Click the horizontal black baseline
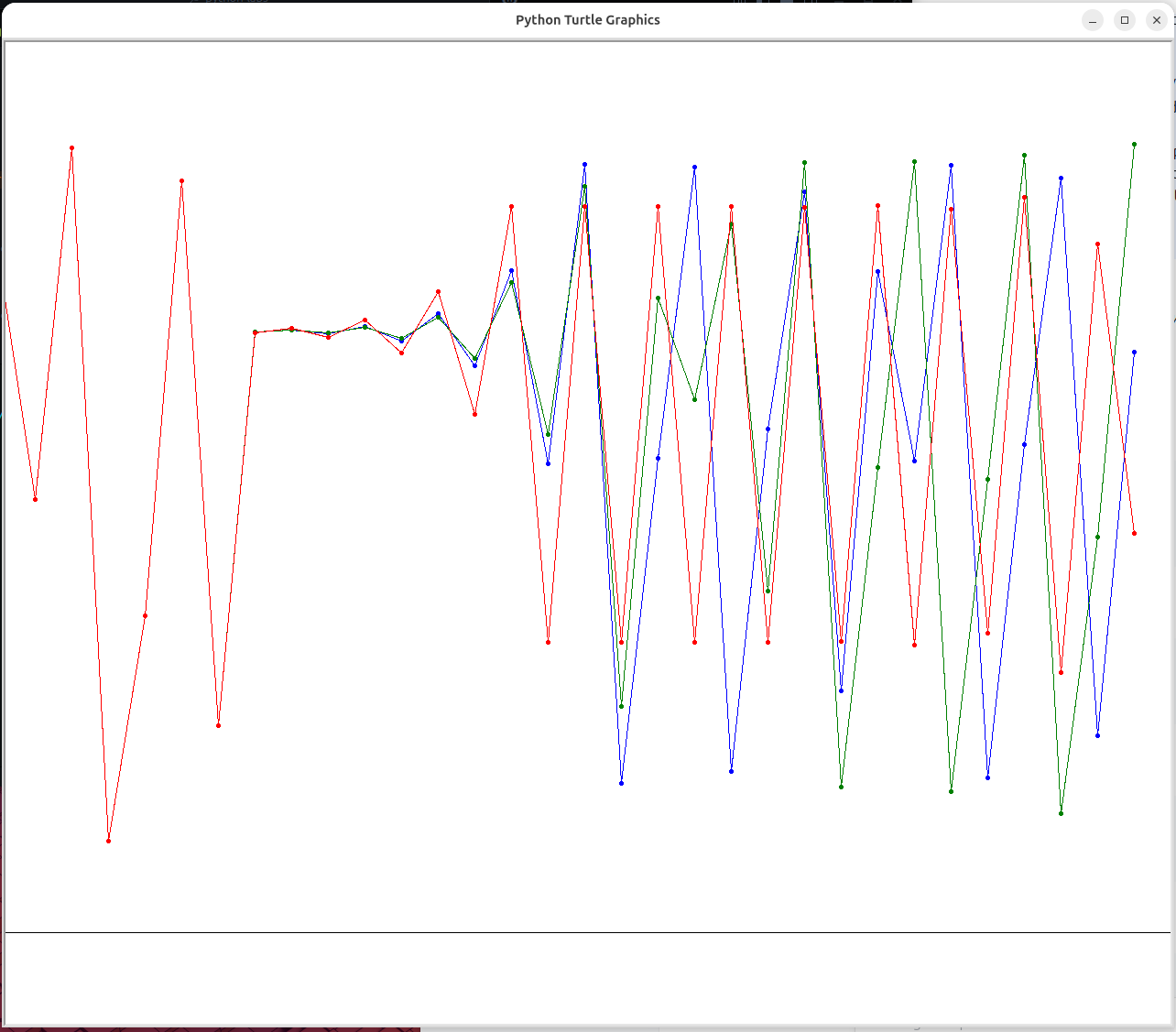 (586, 932)
